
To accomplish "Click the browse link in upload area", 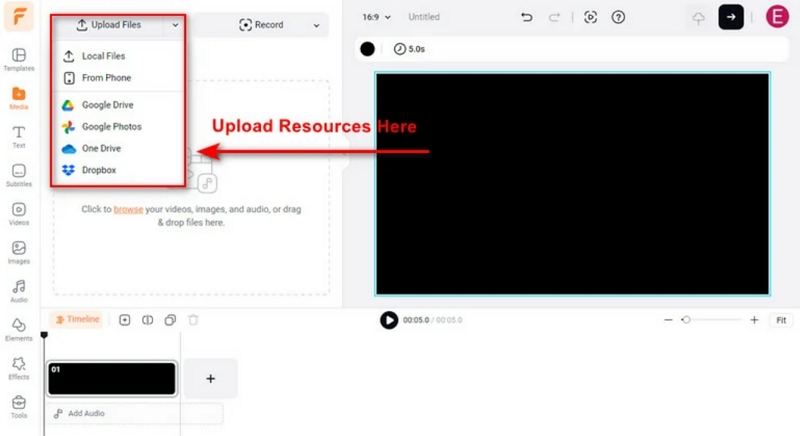I will [128, 210].
